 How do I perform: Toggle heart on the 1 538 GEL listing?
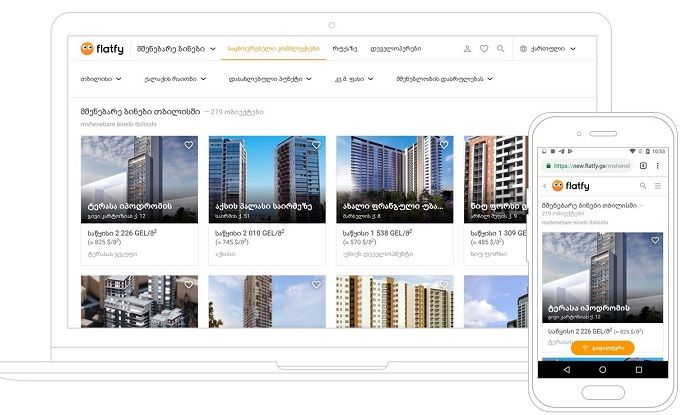[x=443, y=145]
